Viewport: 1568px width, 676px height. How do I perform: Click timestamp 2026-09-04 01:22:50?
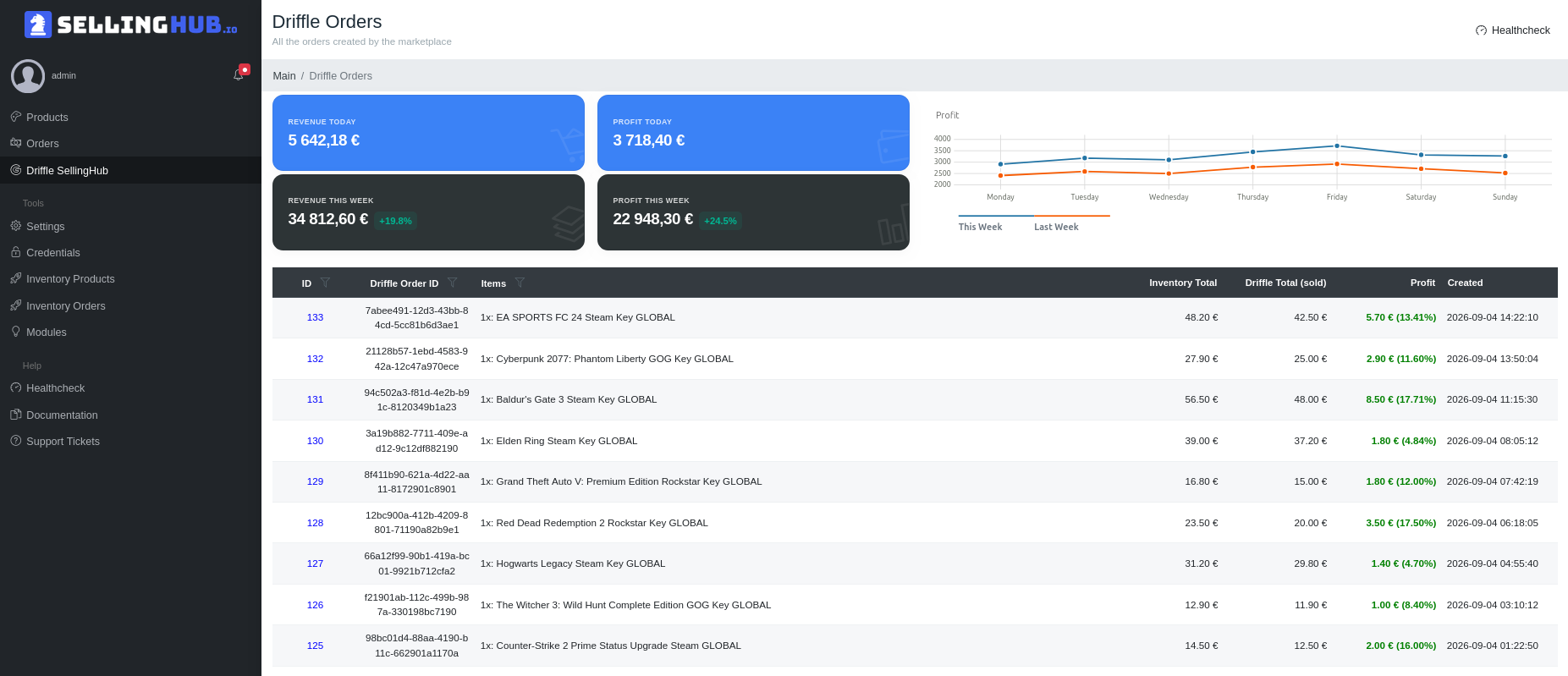[x=1493, y=646]
